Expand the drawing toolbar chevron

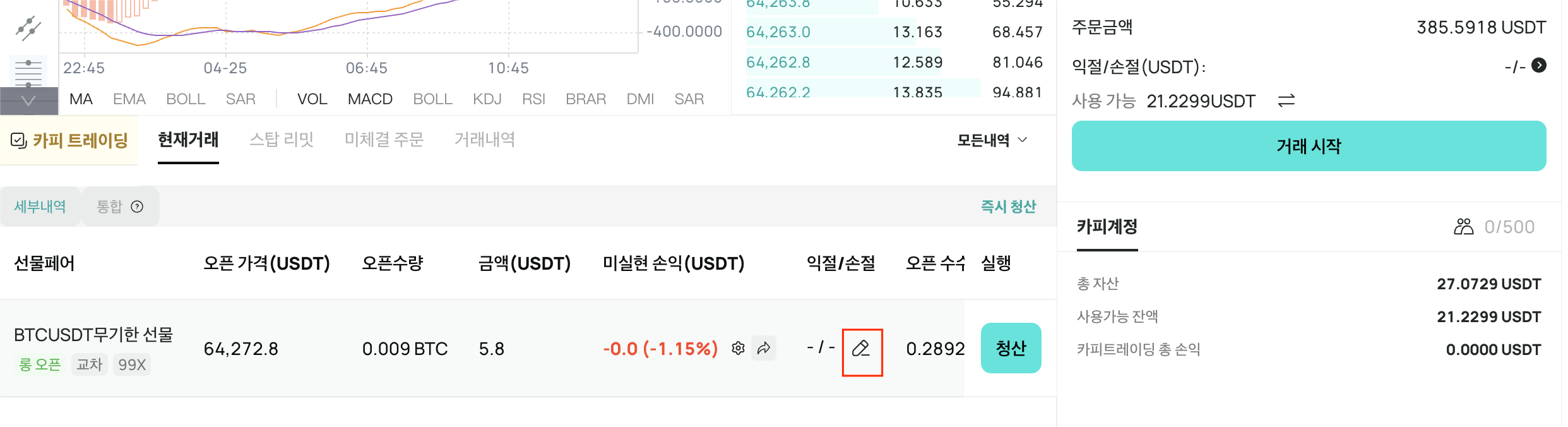point(29,101)
